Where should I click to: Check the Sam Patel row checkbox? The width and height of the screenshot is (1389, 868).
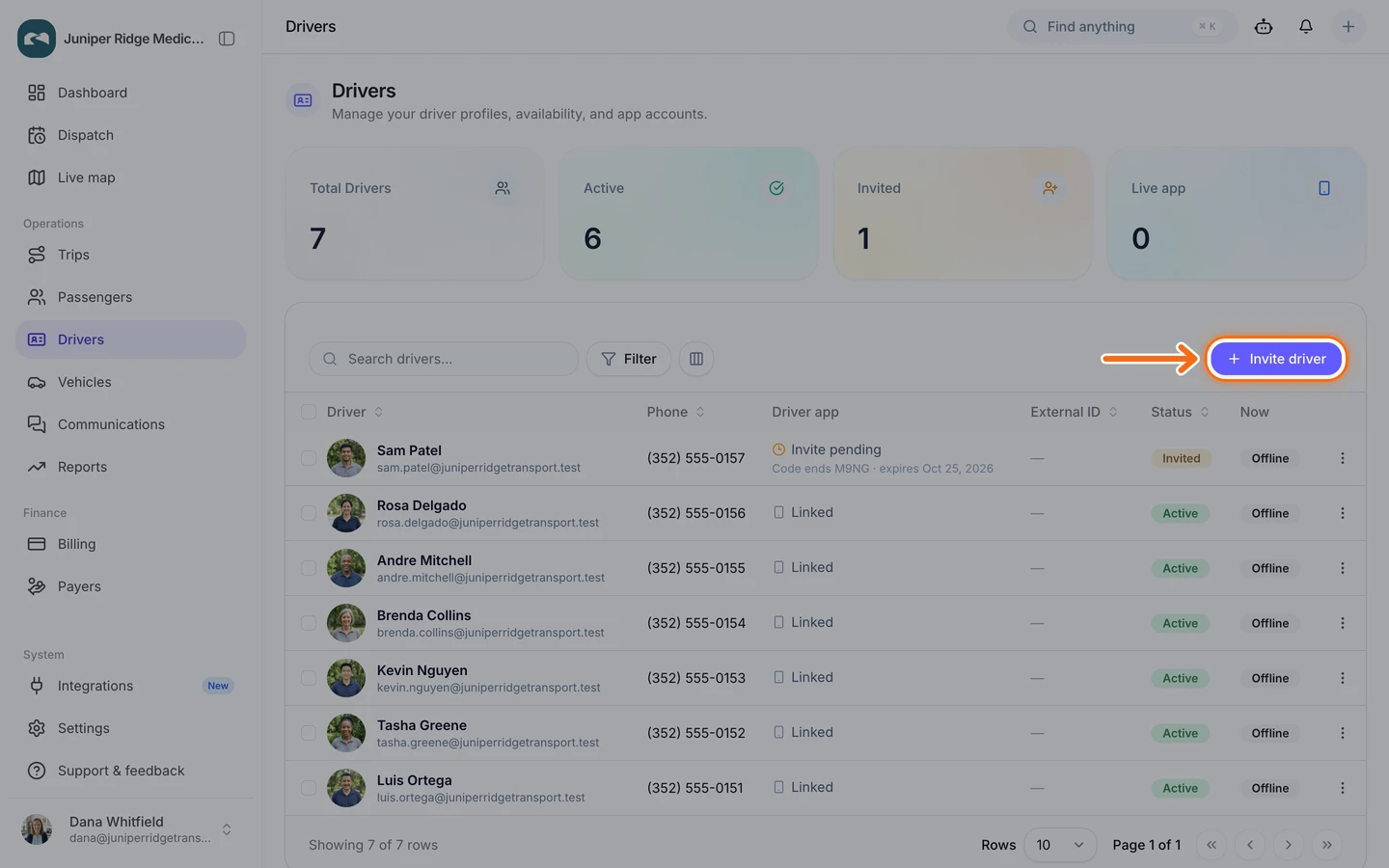coord(309,458)
